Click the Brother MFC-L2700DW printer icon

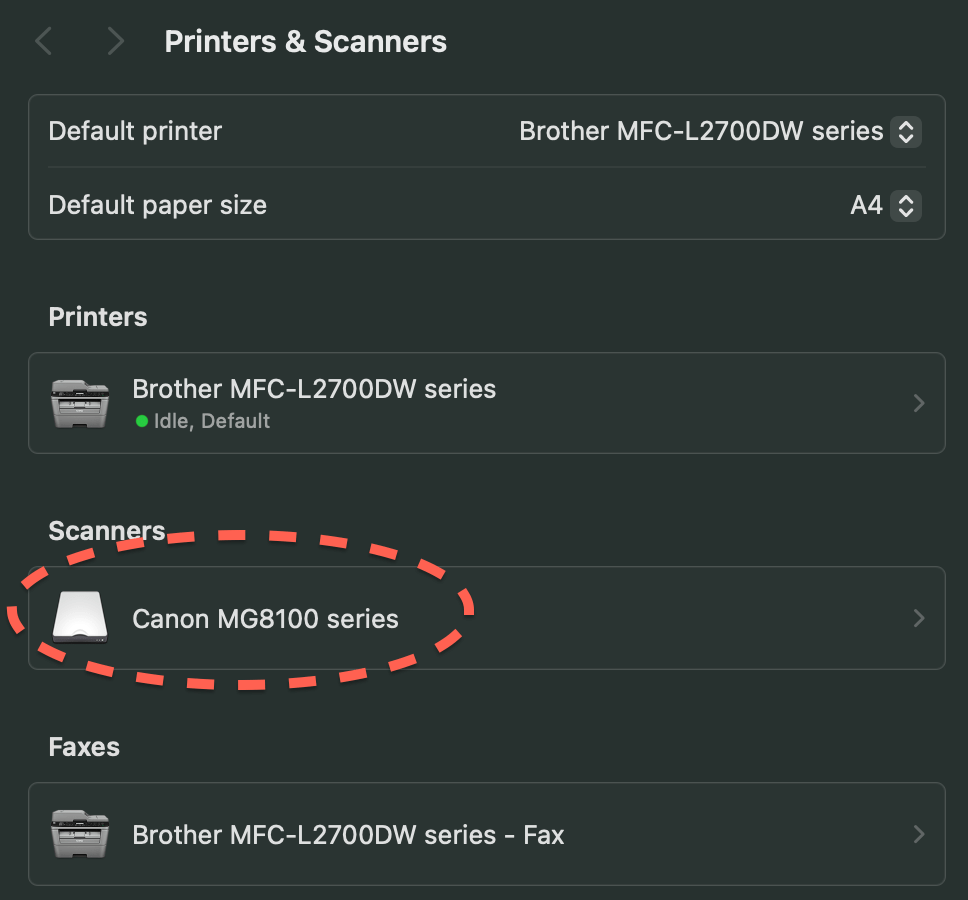[79, 402]
